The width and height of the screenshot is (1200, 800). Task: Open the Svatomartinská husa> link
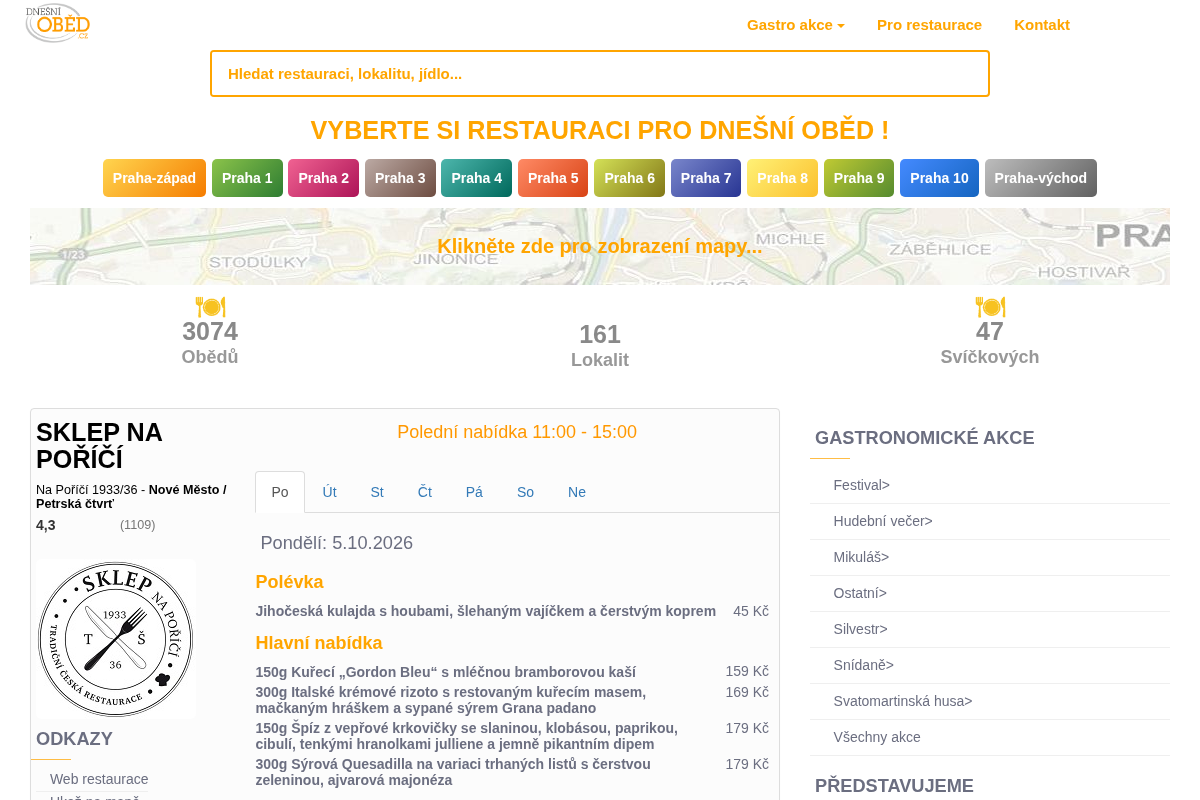click(903, 701)
